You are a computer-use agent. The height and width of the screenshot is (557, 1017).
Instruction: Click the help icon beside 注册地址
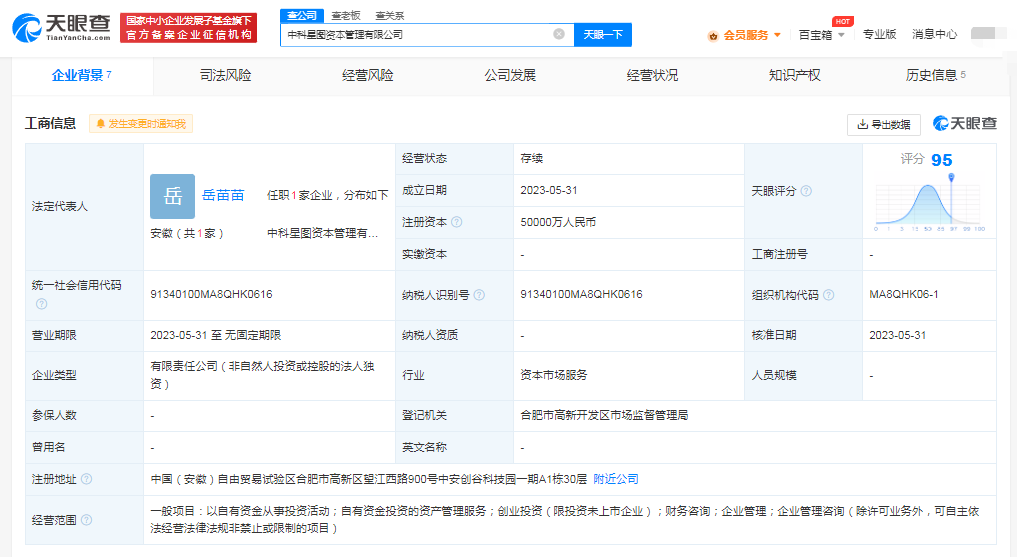[x=86, y=479]
